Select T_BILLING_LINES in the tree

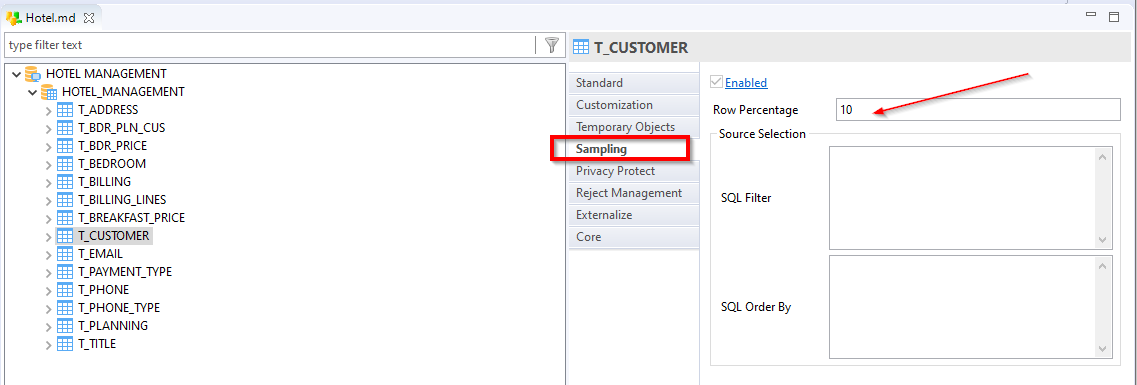tap(122, 200)
